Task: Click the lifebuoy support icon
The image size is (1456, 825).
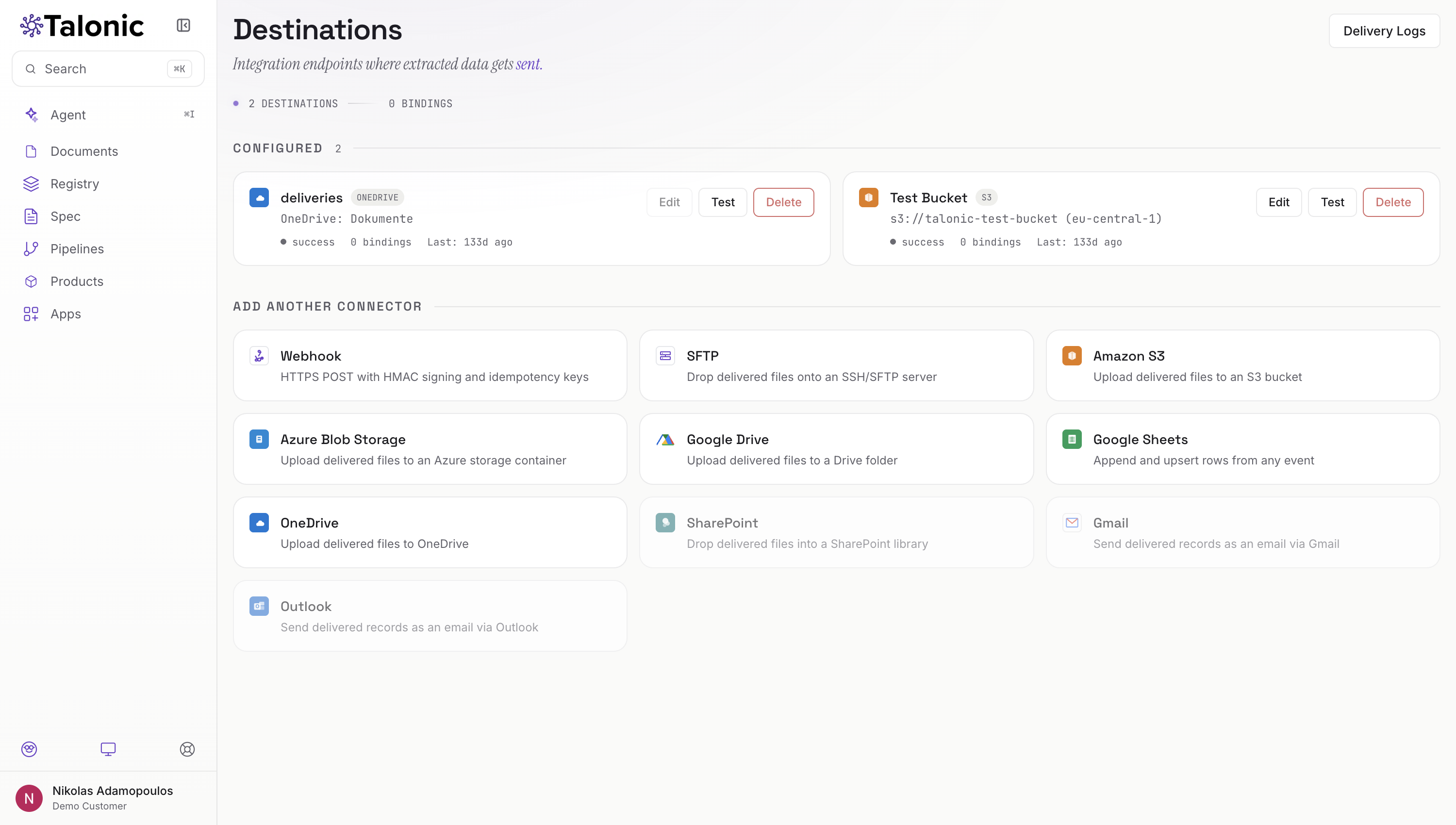Action: pos(187,749)
